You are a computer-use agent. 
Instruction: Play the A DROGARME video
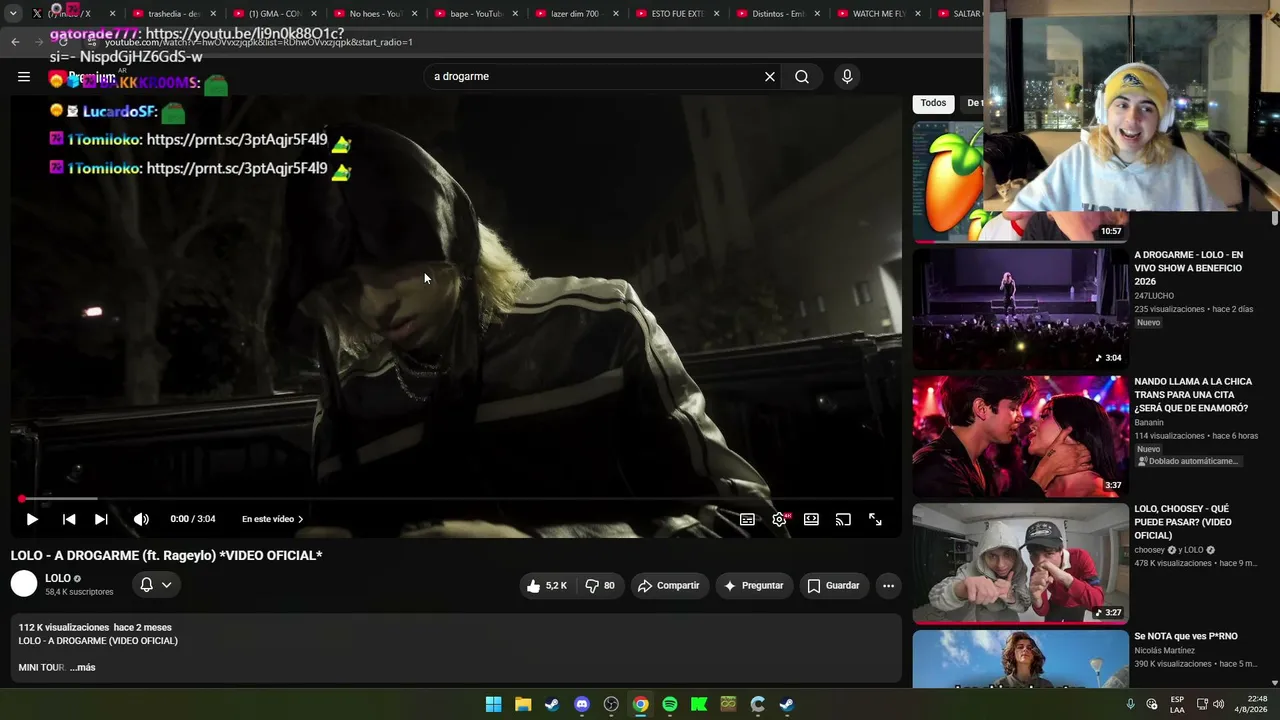32,519
